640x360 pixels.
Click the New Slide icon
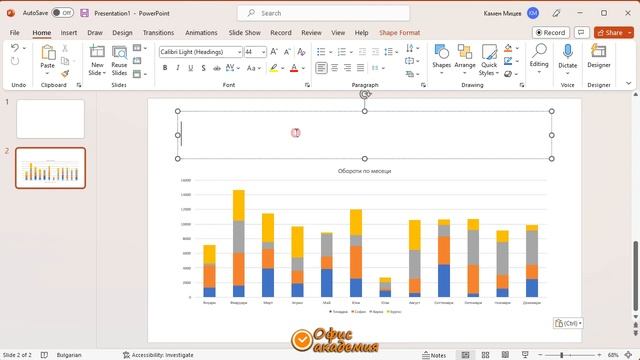click(x=97, y=52)
